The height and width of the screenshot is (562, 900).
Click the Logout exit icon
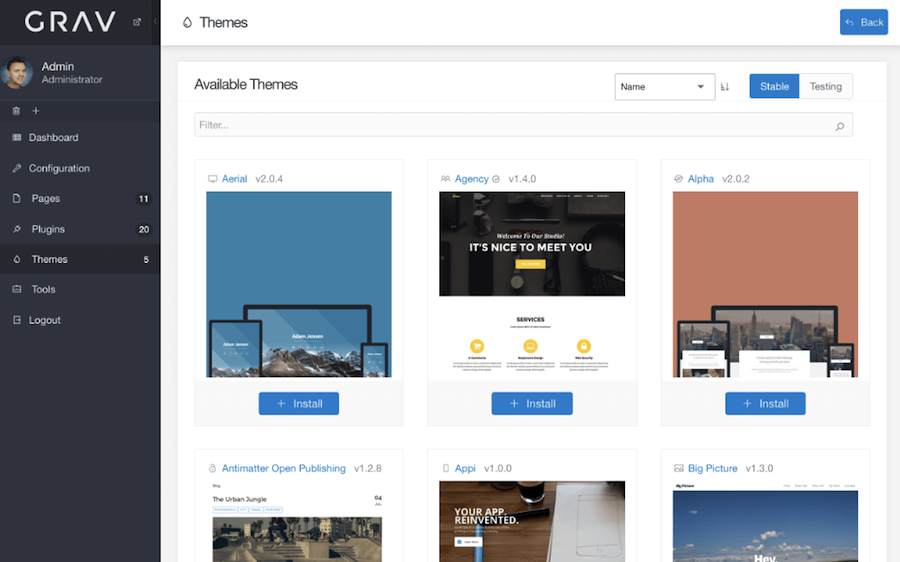[17, 320]
